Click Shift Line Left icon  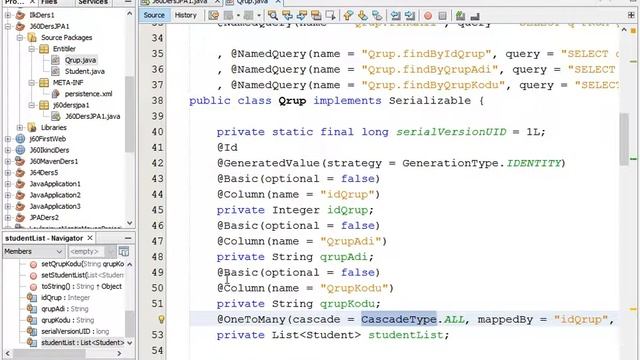point(395,16)
